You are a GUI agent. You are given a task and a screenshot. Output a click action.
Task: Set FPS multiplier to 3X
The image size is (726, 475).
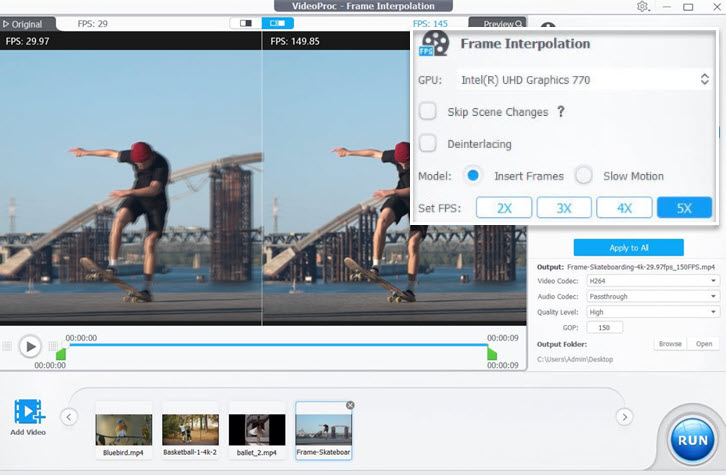[x=564, y=208]
